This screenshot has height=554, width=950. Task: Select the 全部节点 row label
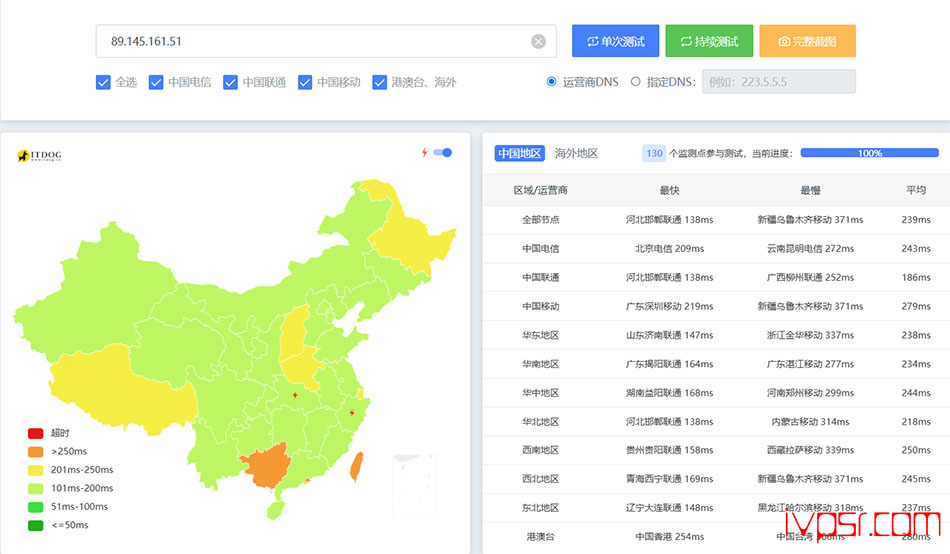[540, 219]
